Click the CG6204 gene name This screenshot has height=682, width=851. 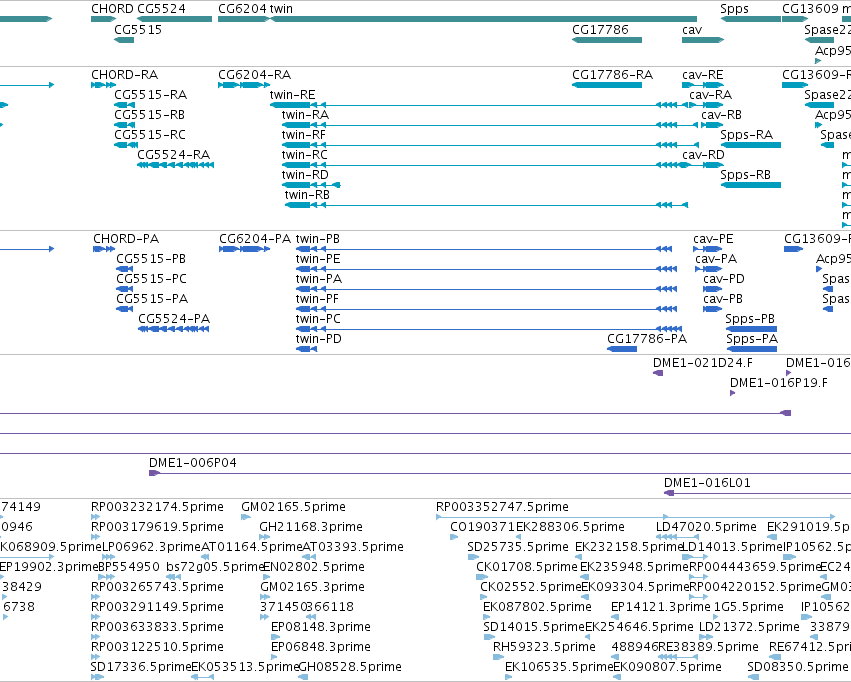[242, 9]
